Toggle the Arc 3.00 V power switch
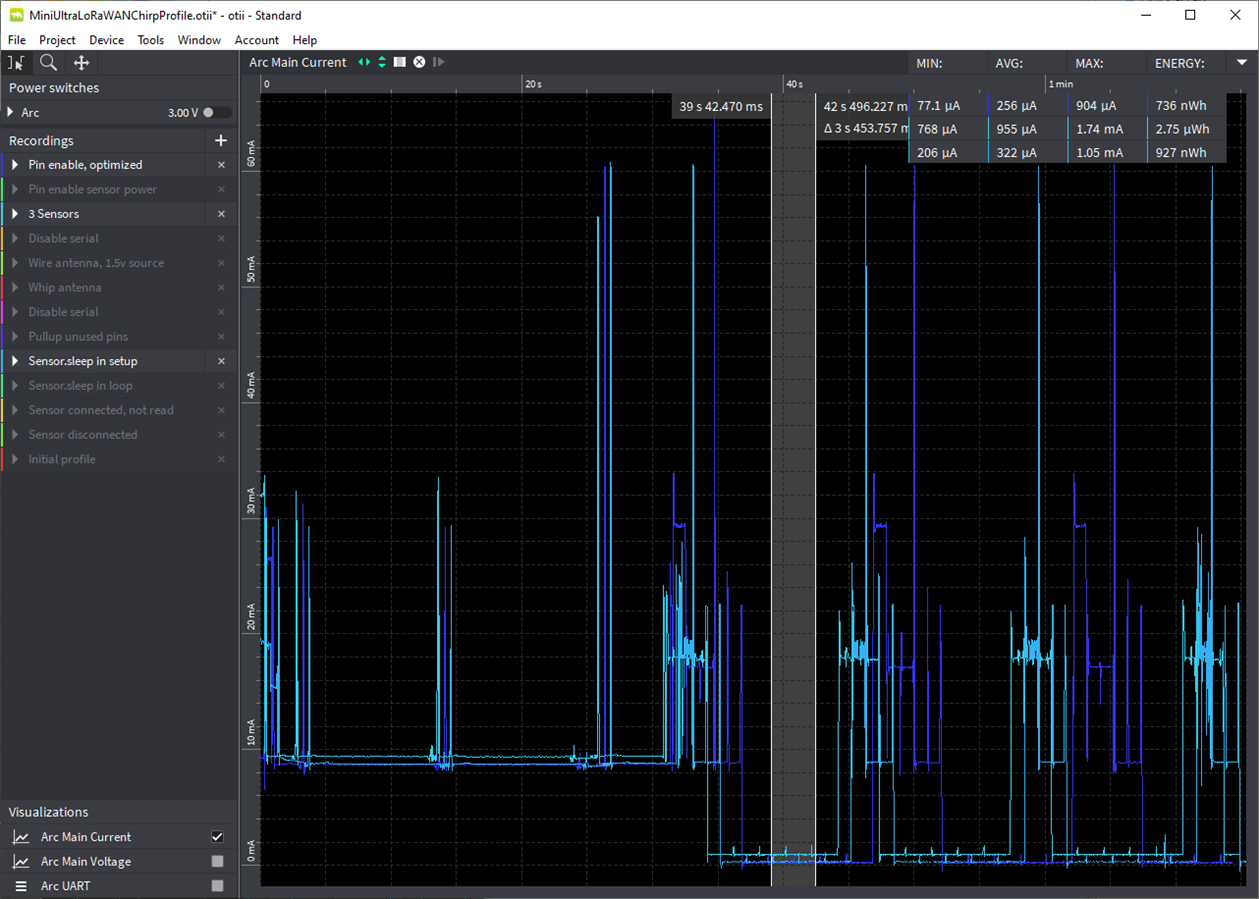The height and width of the screenshot is (899, 1259). [x=216, y=113]
